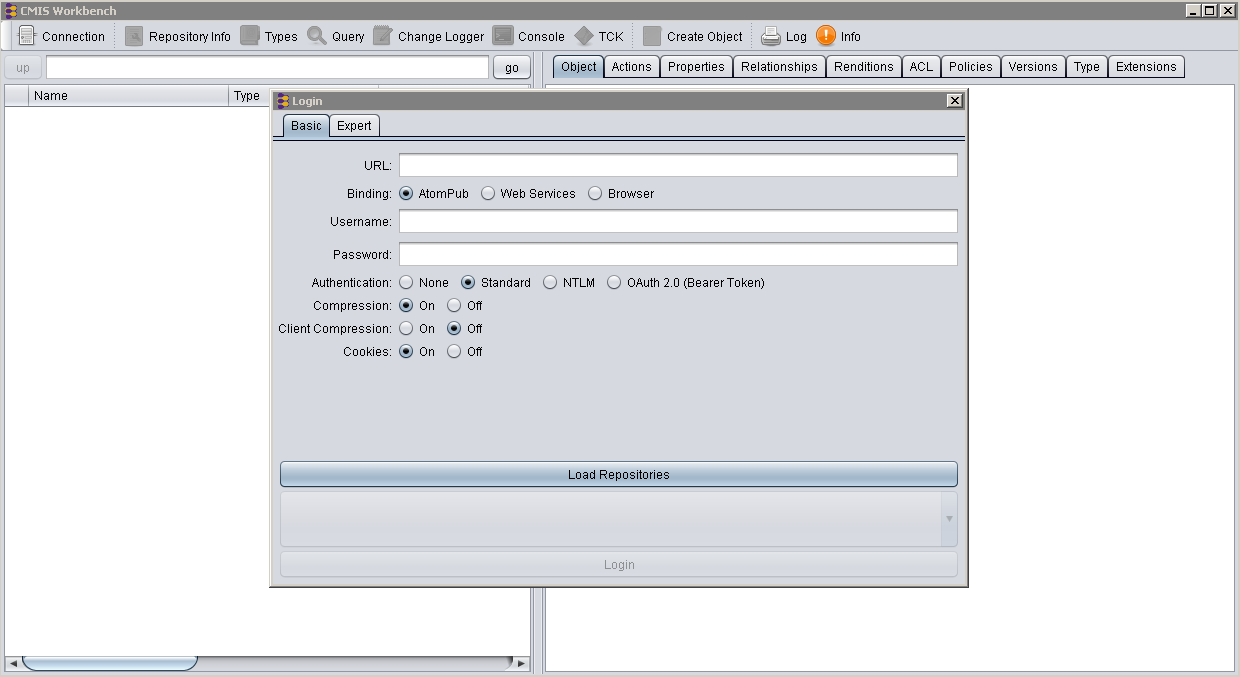Click the horizontal scrollbar thumb in folder list
This screenshot has height=677, width=1240.
pos(110,663)
